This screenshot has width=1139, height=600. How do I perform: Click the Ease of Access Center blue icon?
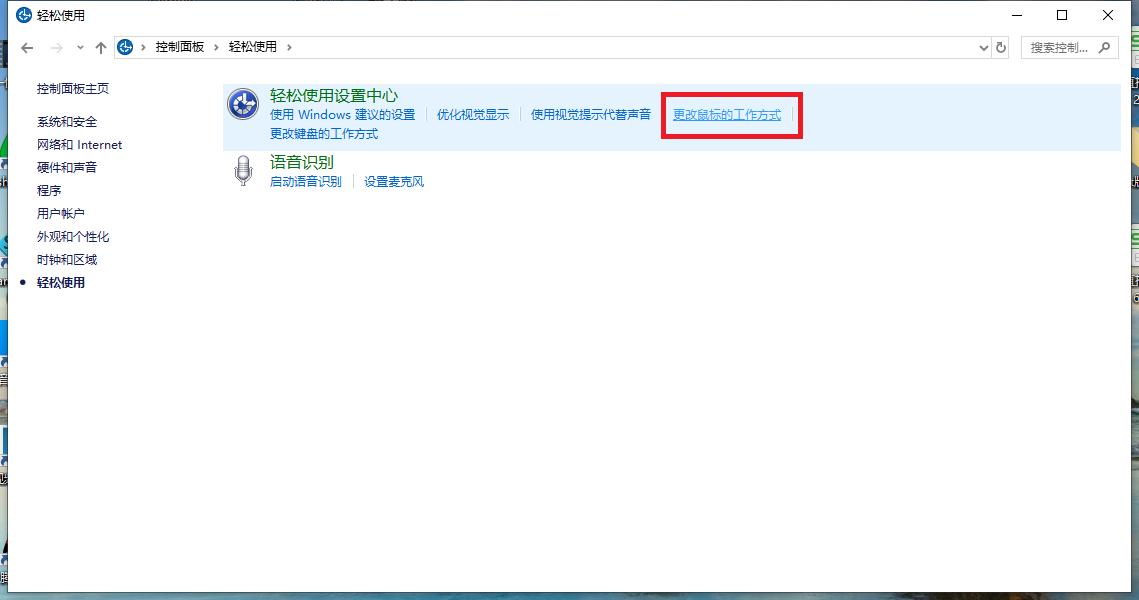coord(243,104)
